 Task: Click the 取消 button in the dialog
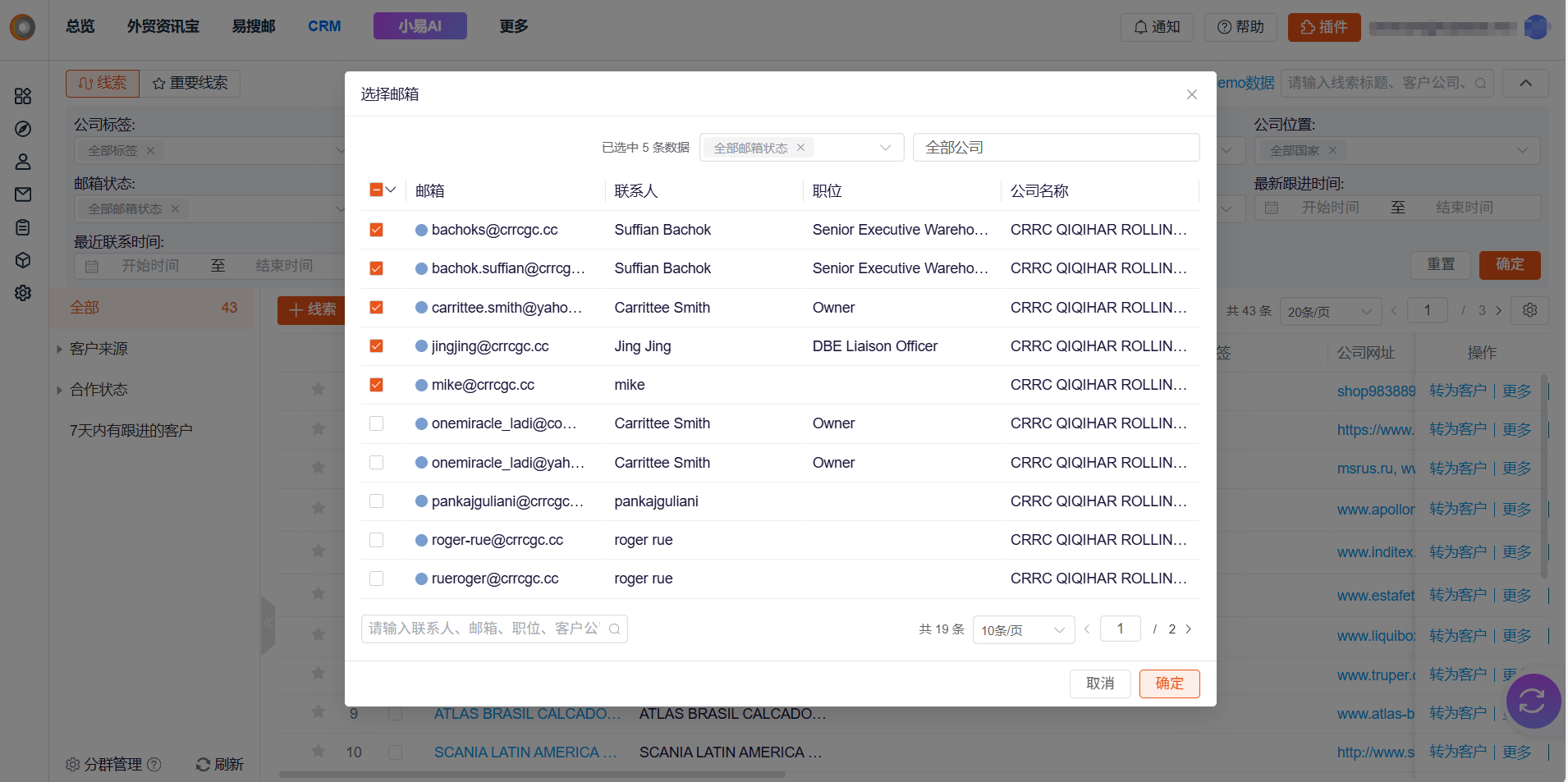click(x=1099, y=684)
